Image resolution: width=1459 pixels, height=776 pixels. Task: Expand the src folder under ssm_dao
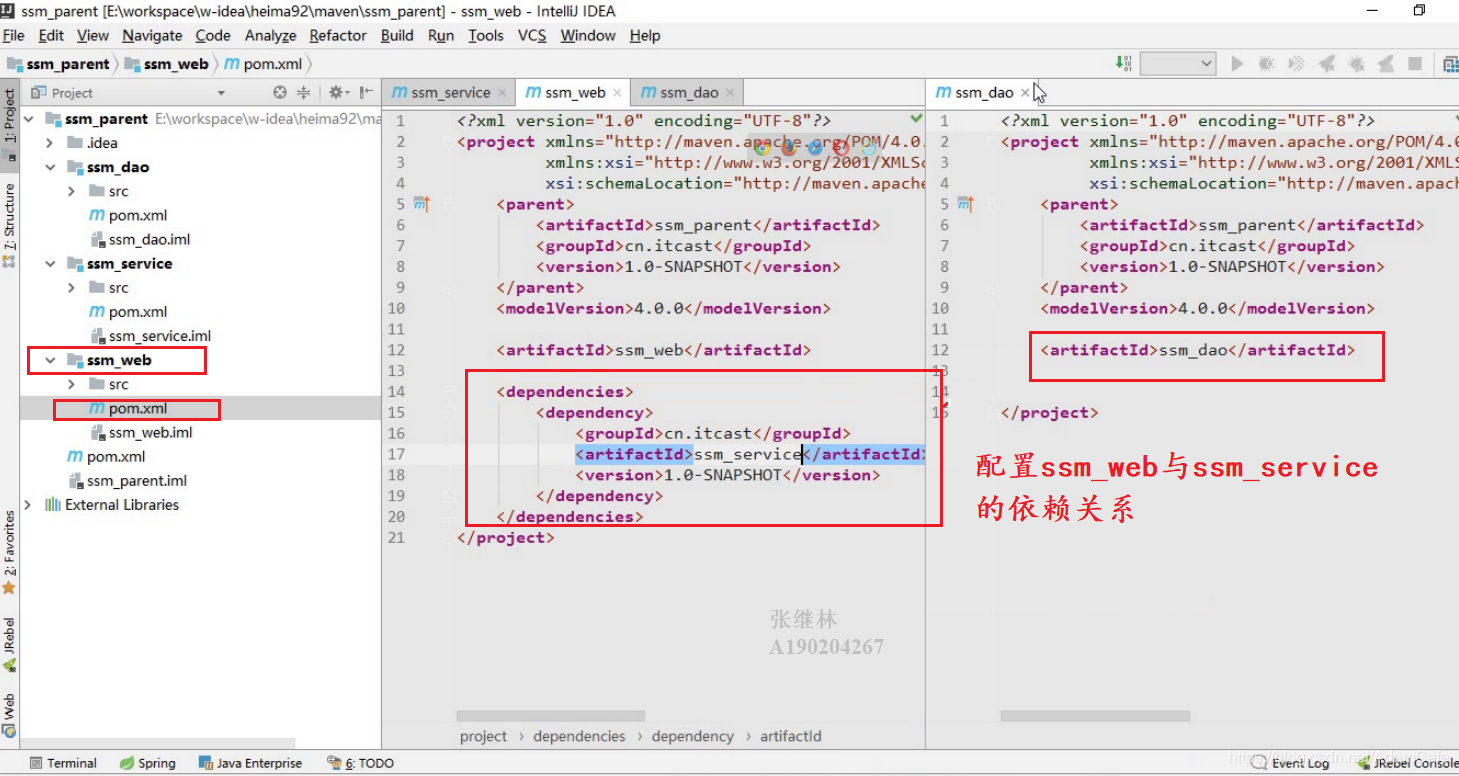(x=71, y=191)
